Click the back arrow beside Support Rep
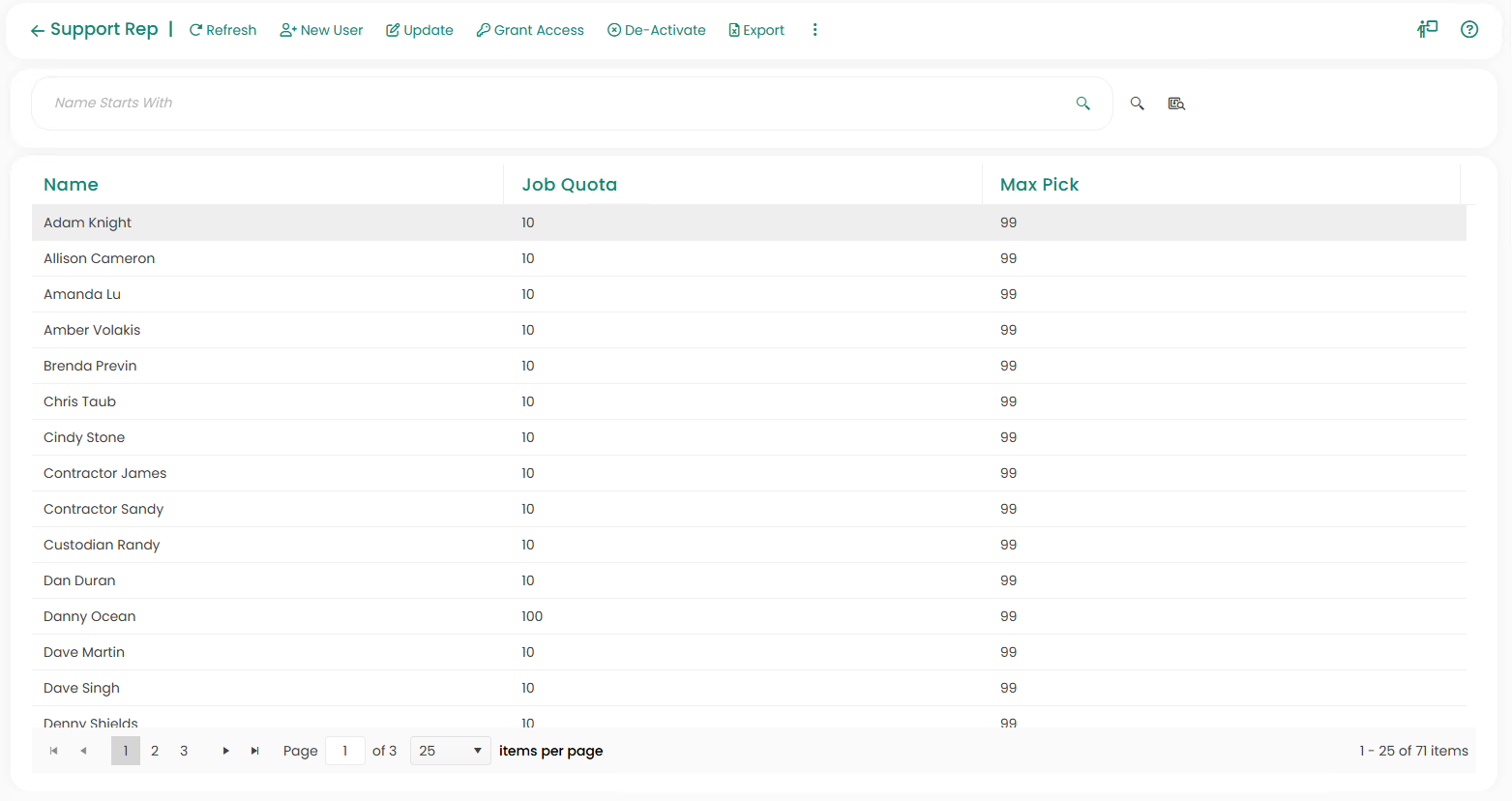Viewport: 1512px width, 801px height. click(x=37, y=31)
